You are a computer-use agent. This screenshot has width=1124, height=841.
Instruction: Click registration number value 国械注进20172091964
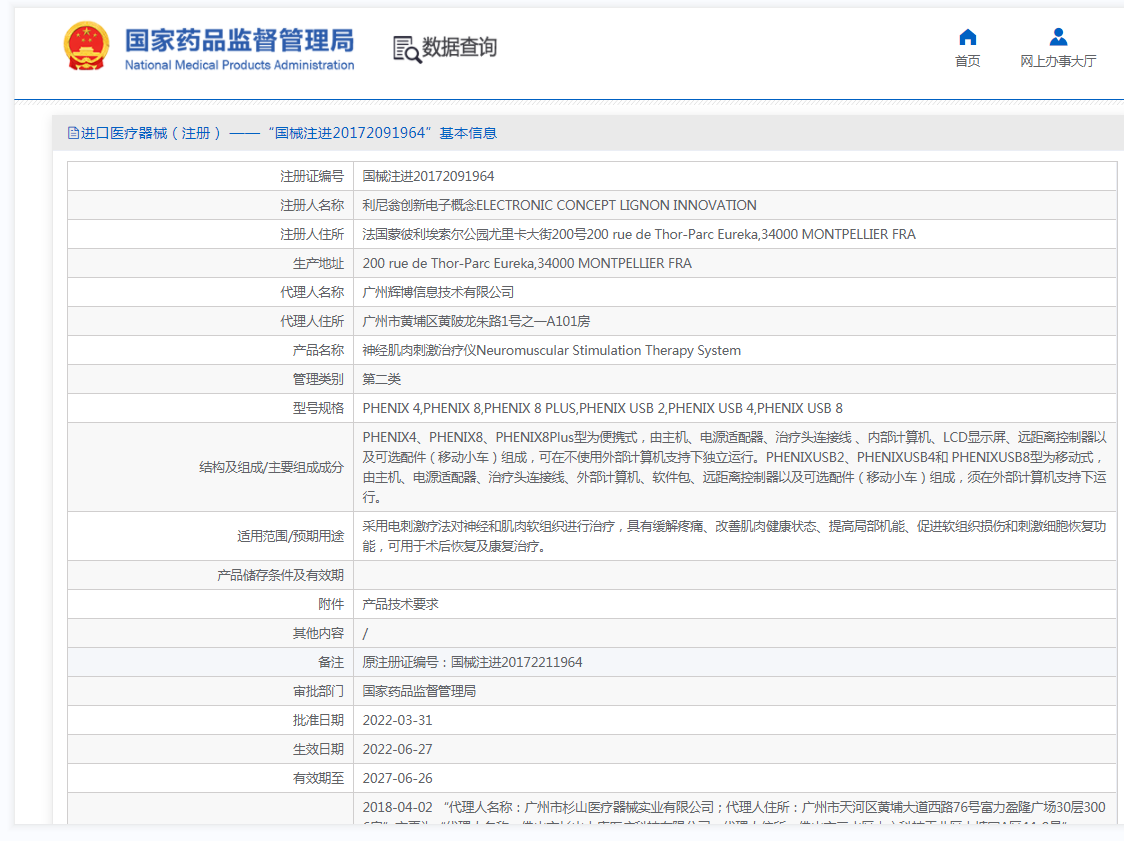coord(428,176)
